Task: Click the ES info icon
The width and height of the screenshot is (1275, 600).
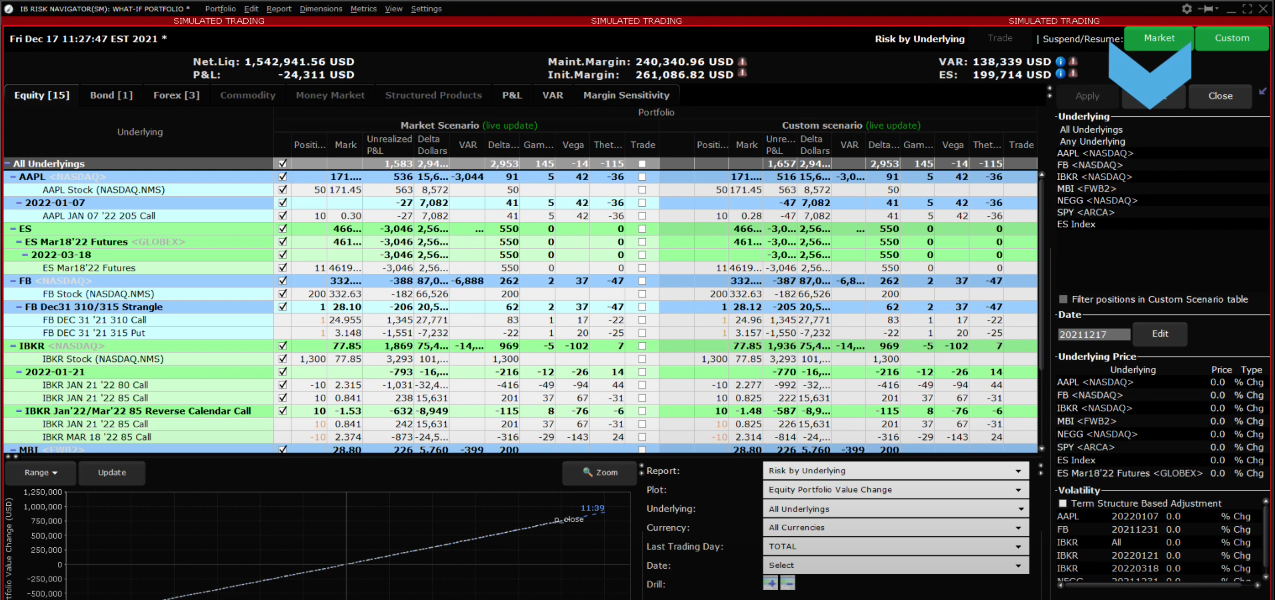Action: click(x=1060, y=75)
